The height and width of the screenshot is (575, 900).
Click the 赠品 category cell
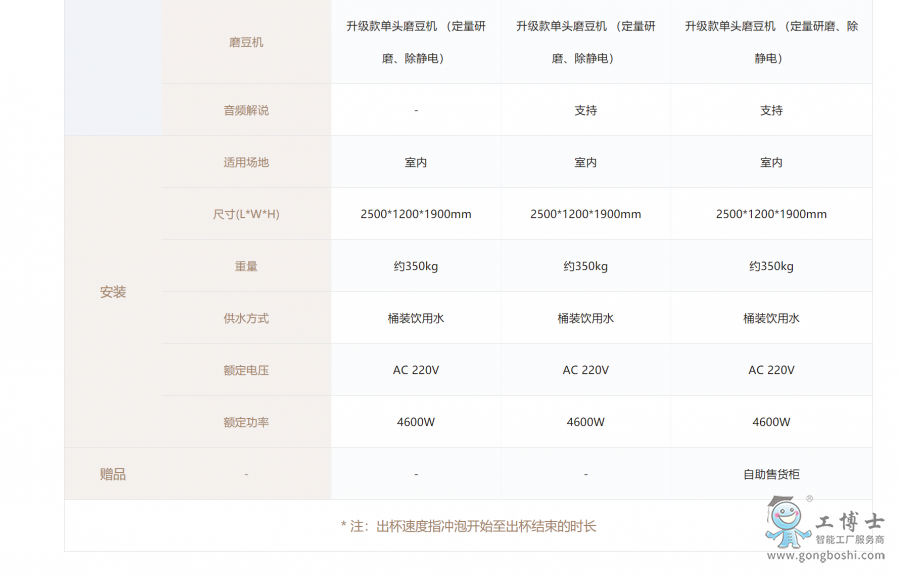tap(113, 474)
